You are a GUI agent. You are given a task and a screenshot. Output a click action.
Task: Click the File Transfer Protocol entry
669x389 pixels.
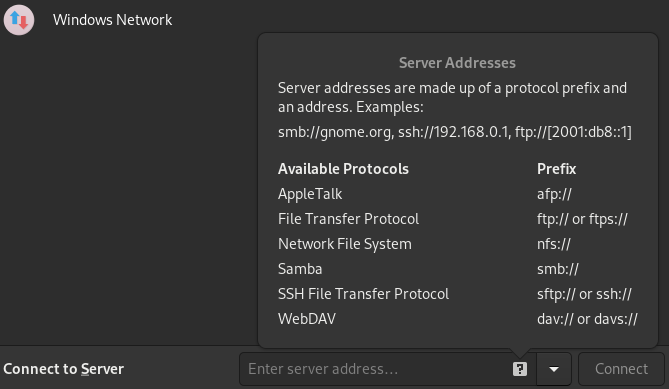click(348, 219)
